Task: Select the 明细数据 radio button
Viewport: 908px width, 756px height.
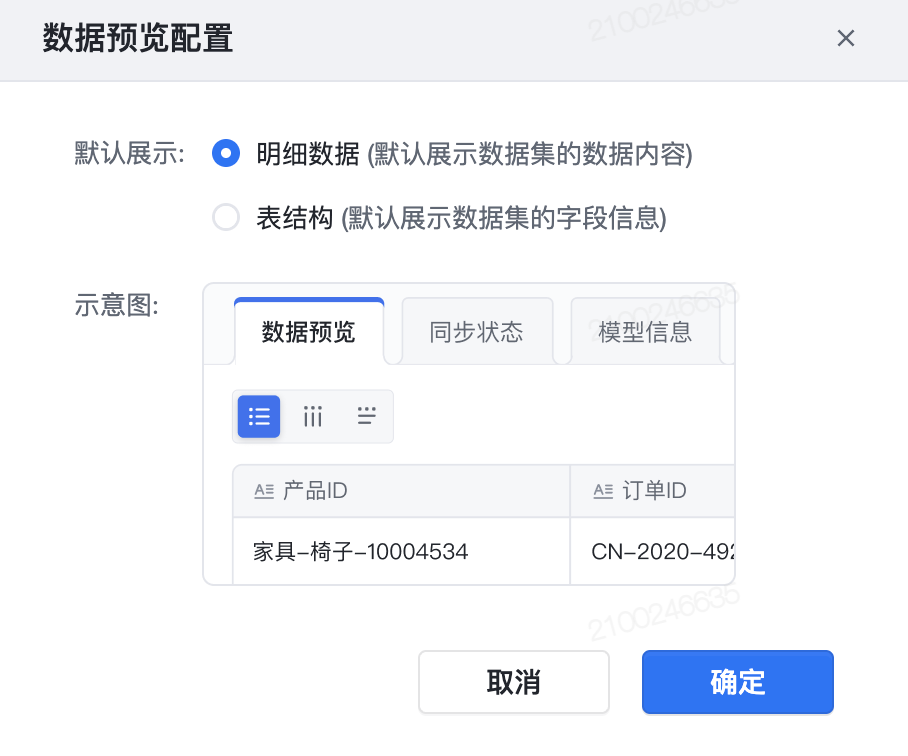Action: pyautogui.click(x=226, y=154)
